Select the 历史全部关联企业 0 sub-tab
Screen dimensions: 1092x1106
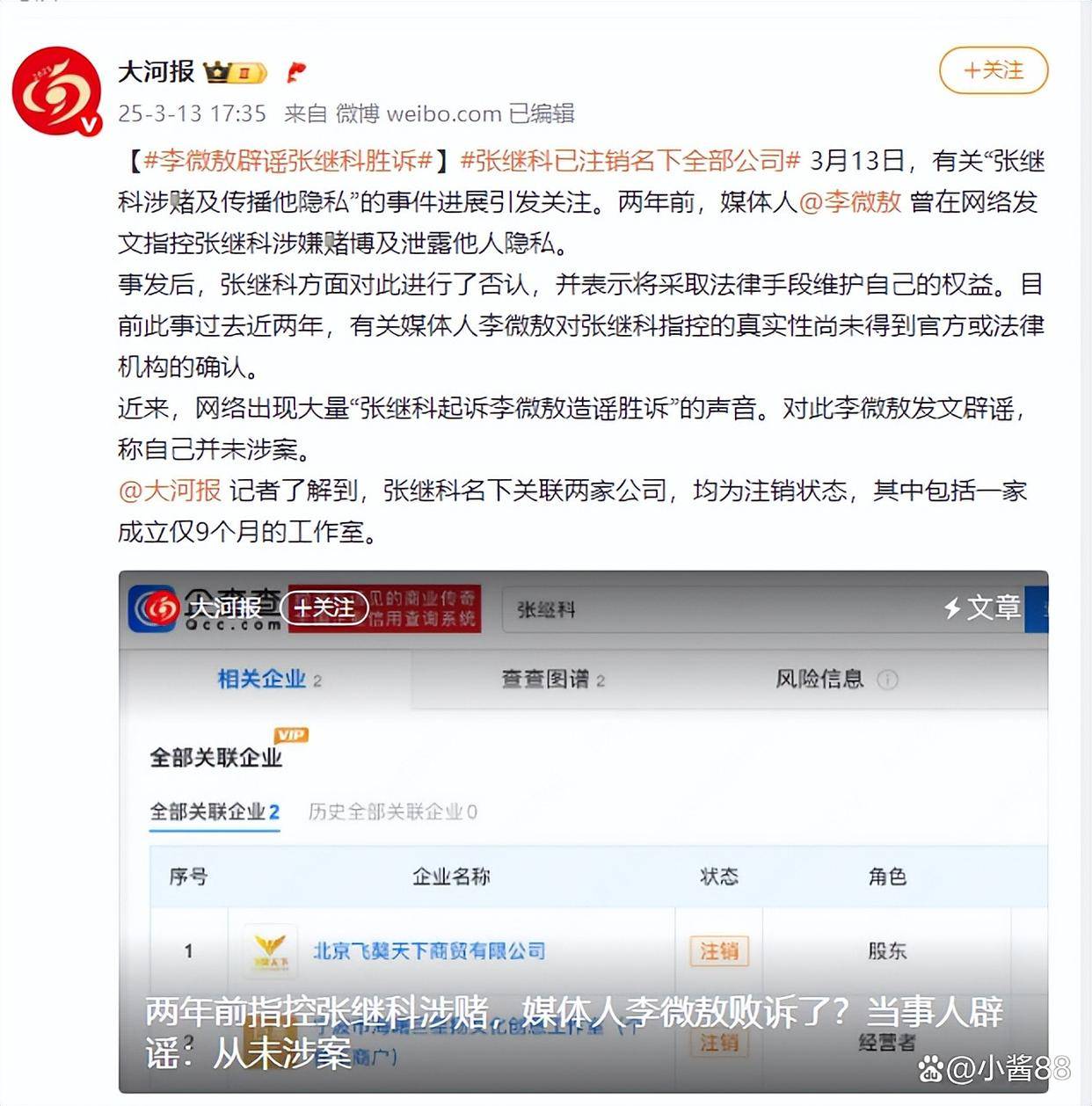coord(392,811)
